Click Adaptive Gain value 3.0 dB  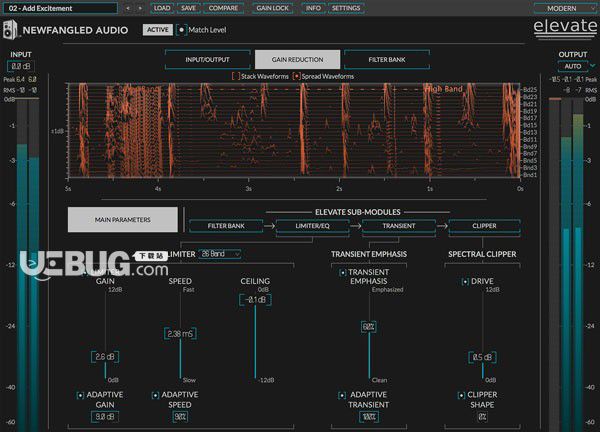pos(104,416)
